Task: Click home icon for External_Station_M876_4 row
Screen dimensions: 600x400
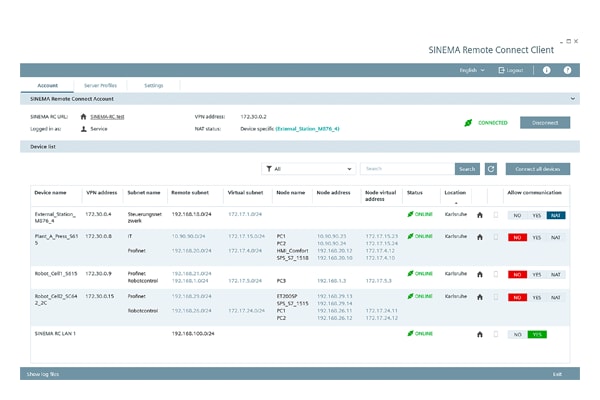Action: pyautogui.click(x=480, y=215)
